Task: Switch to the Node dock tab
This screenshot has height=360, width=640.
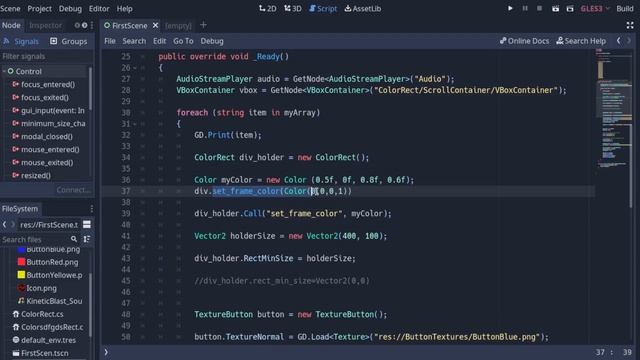Action: click(11, 25)
